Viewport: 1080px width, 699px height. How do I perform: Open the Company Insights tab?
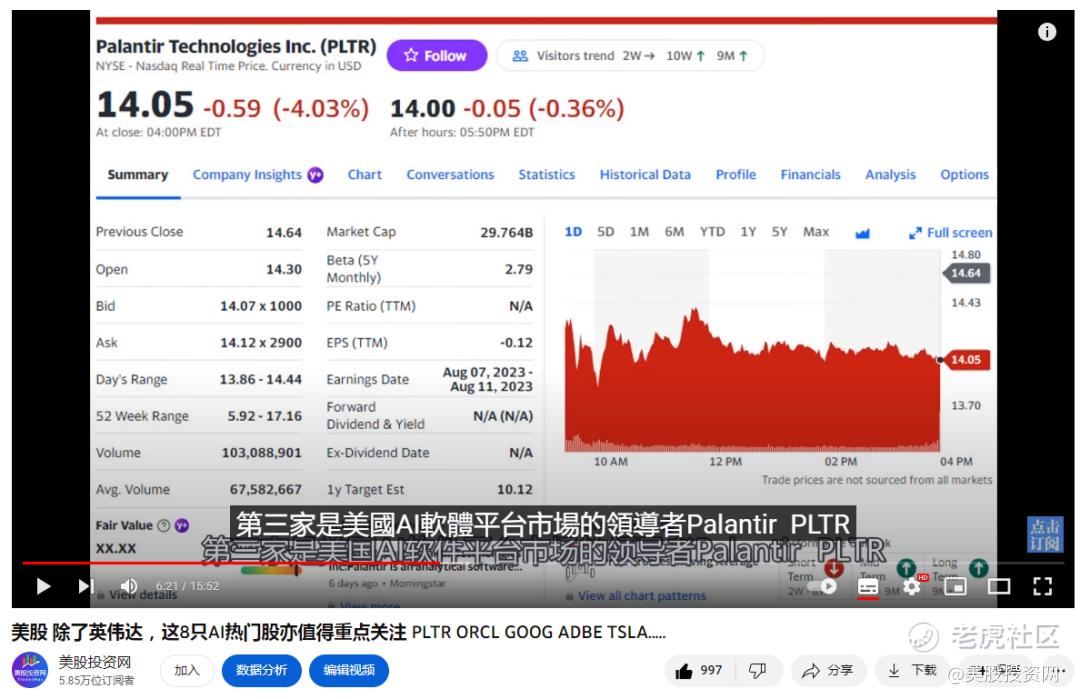point(247,175)
